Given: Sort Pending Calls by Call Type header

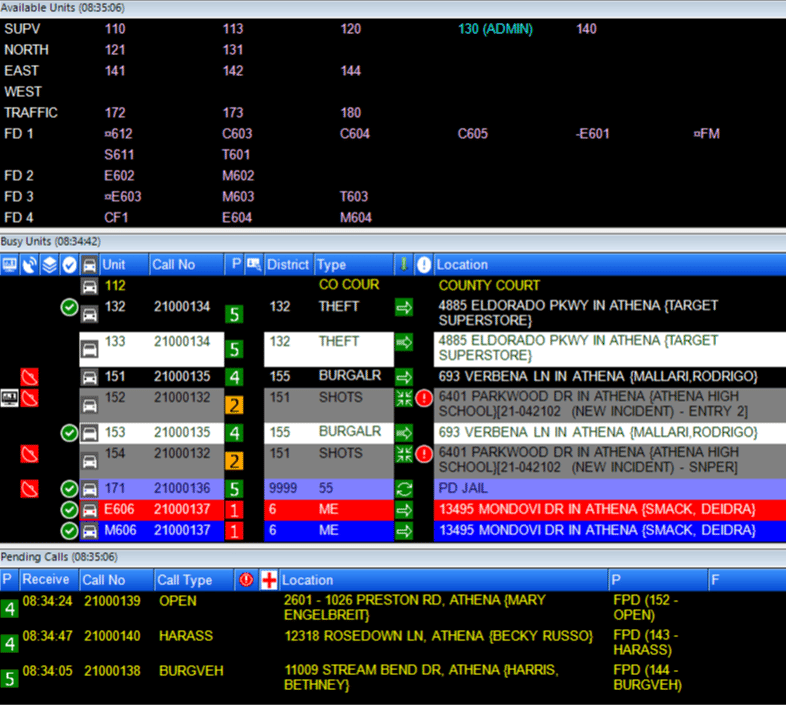Looking at the screenshot, I should [x=185, y=580].
